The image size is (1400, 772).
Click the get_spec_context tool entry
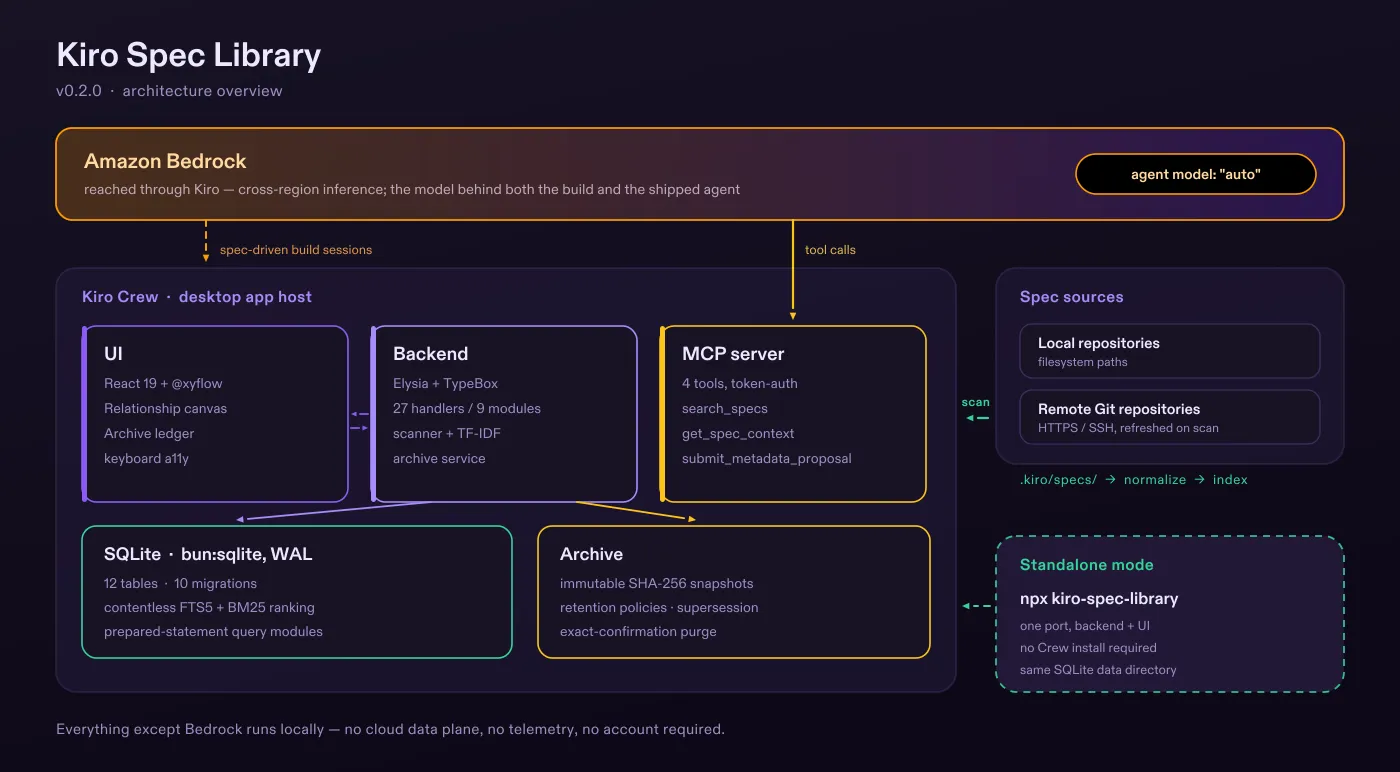(738, 433)
